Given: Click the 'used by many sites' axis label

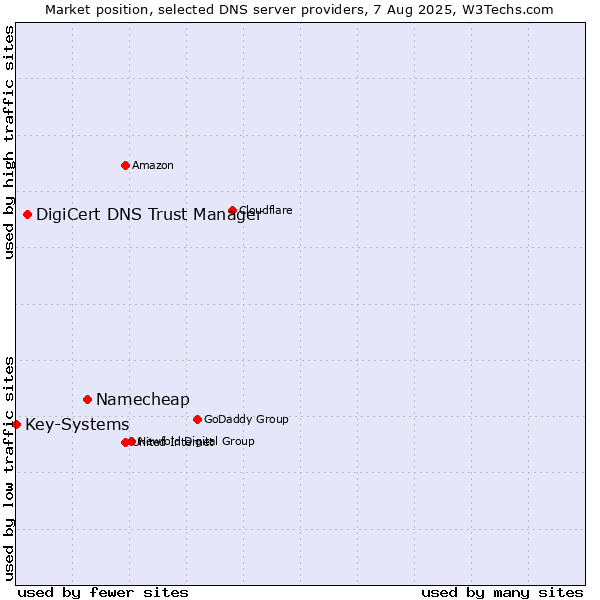Looking at the screenshot, I should [x=502, y=593].
